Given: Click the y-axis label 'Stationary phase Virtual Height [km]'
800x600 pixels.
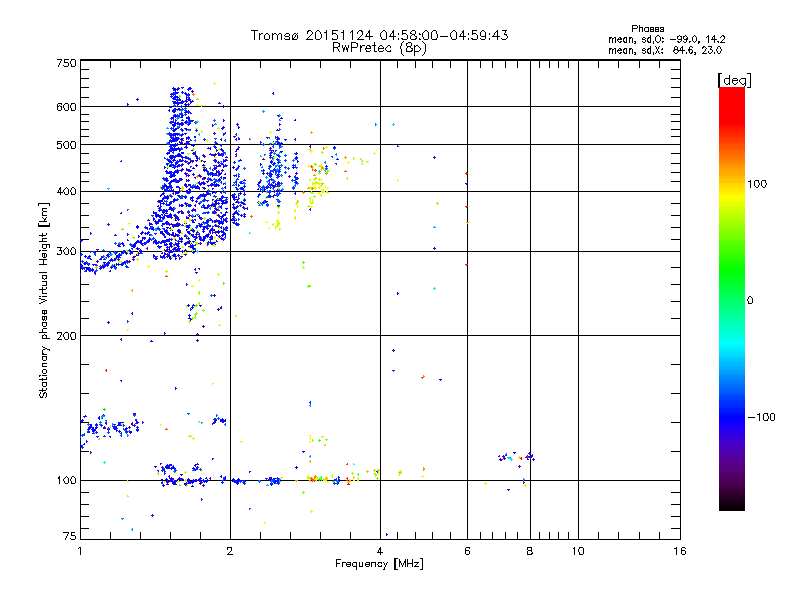Looking at the screenshot, I should point(43,300).
